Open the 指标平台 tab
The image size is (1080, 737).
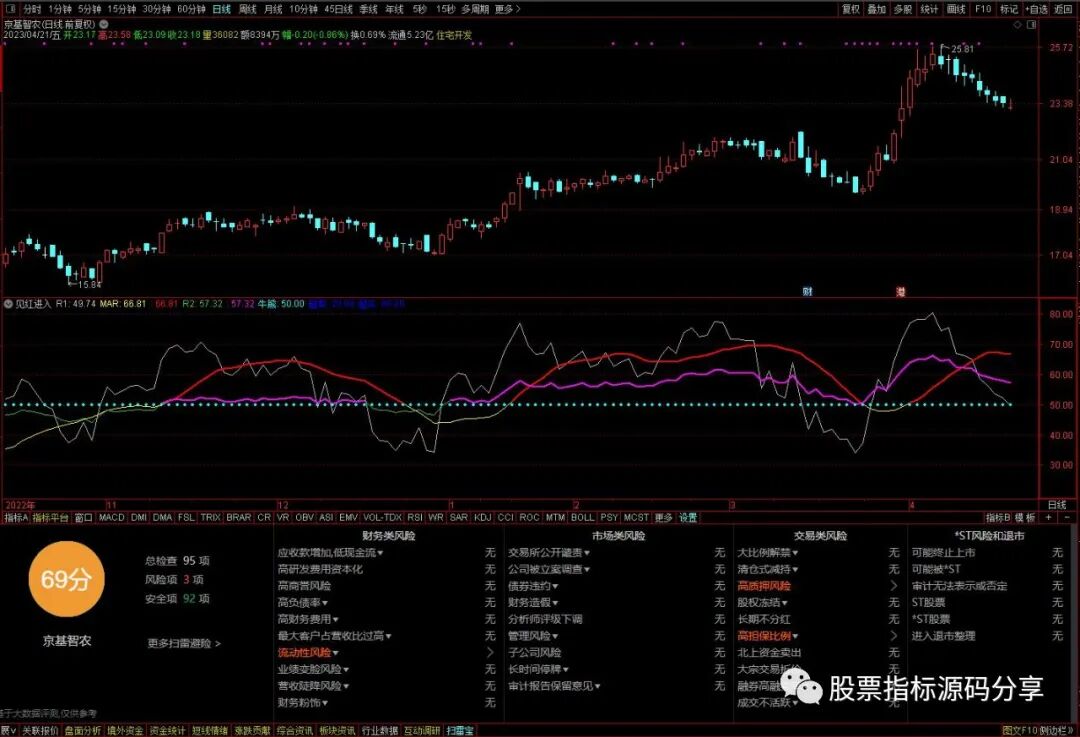pos(50,517)
